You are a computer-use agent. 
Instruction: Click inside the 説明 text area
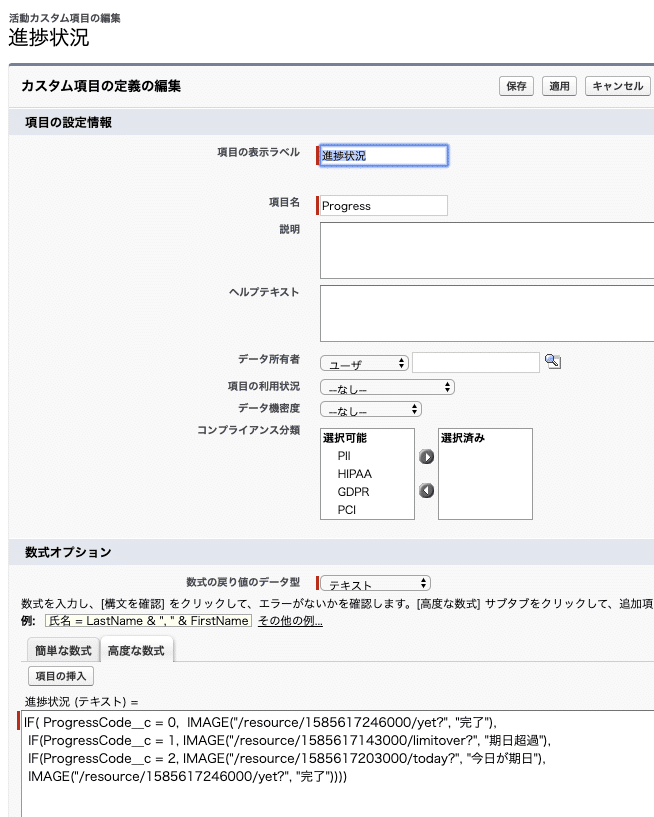(487, 251)
